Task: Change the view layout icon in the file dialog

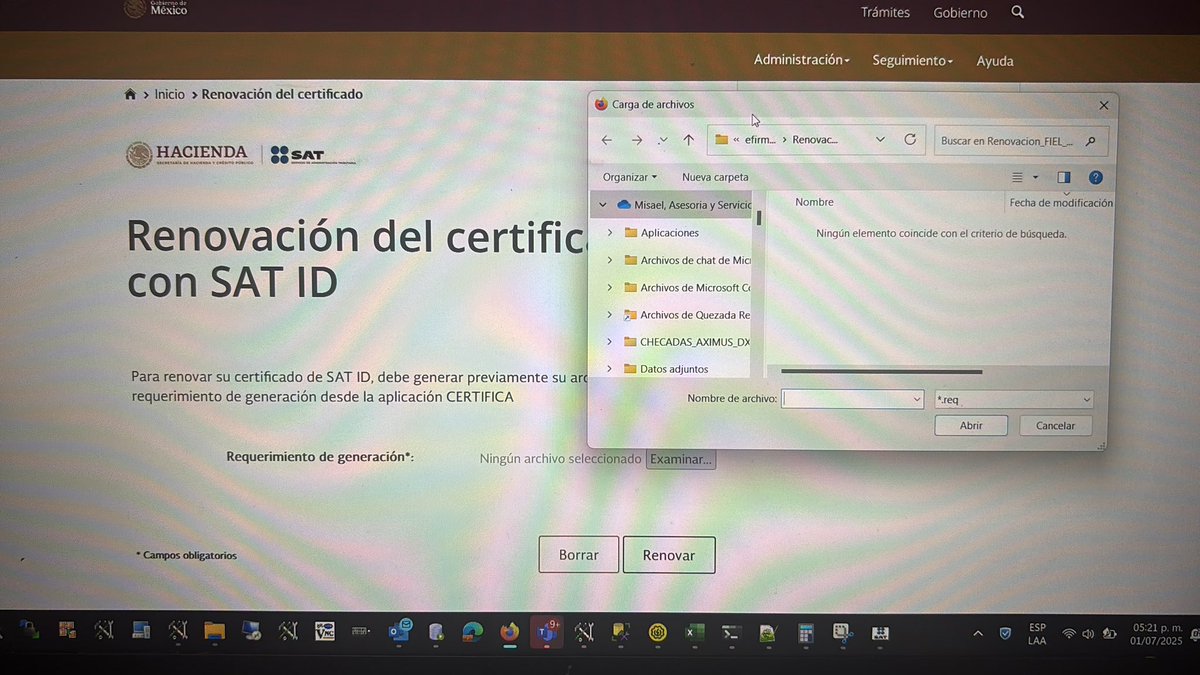Action: [x=1017, y=178]
